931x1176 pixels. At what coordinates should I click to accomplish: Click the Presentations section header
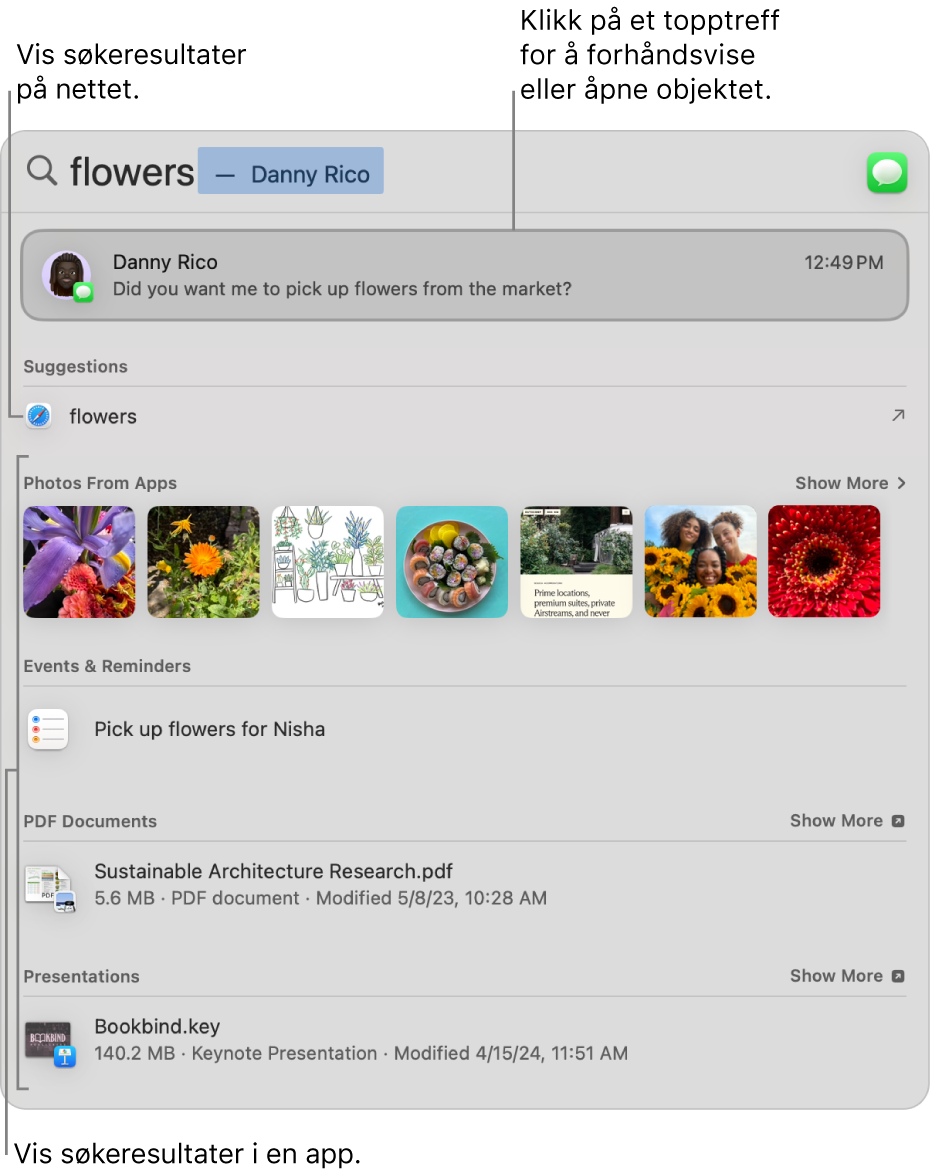point(81,976)
